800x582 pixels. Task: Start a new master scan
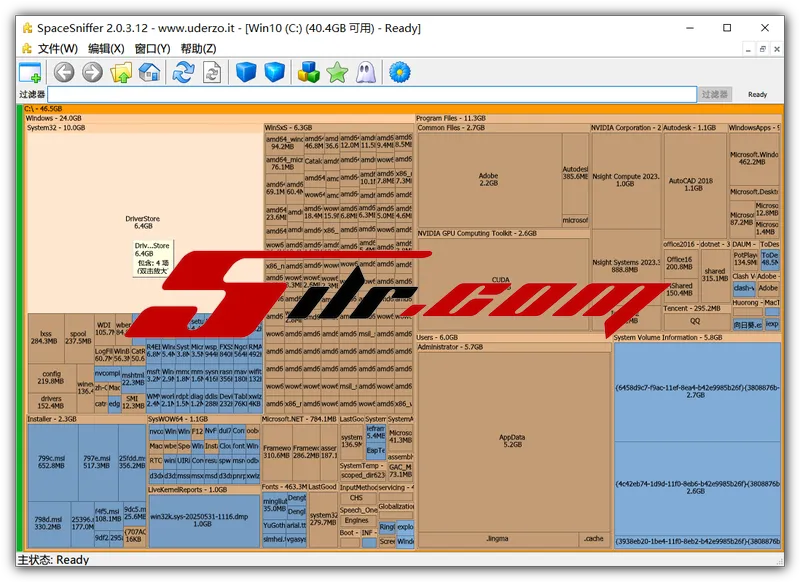click(183, 72)
